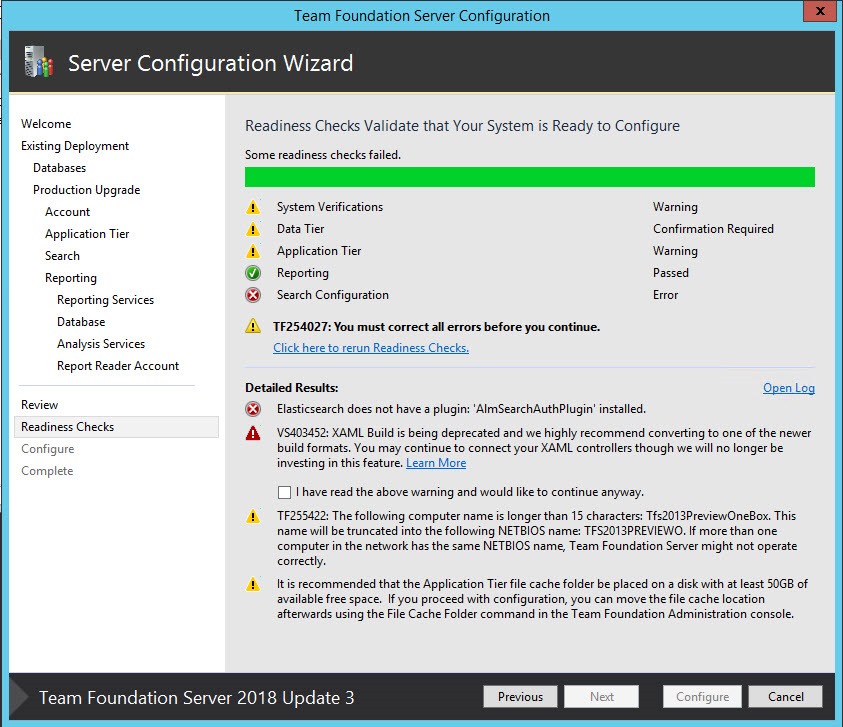
Task: Click the Previous button
Action: click(x=520, y=697)
